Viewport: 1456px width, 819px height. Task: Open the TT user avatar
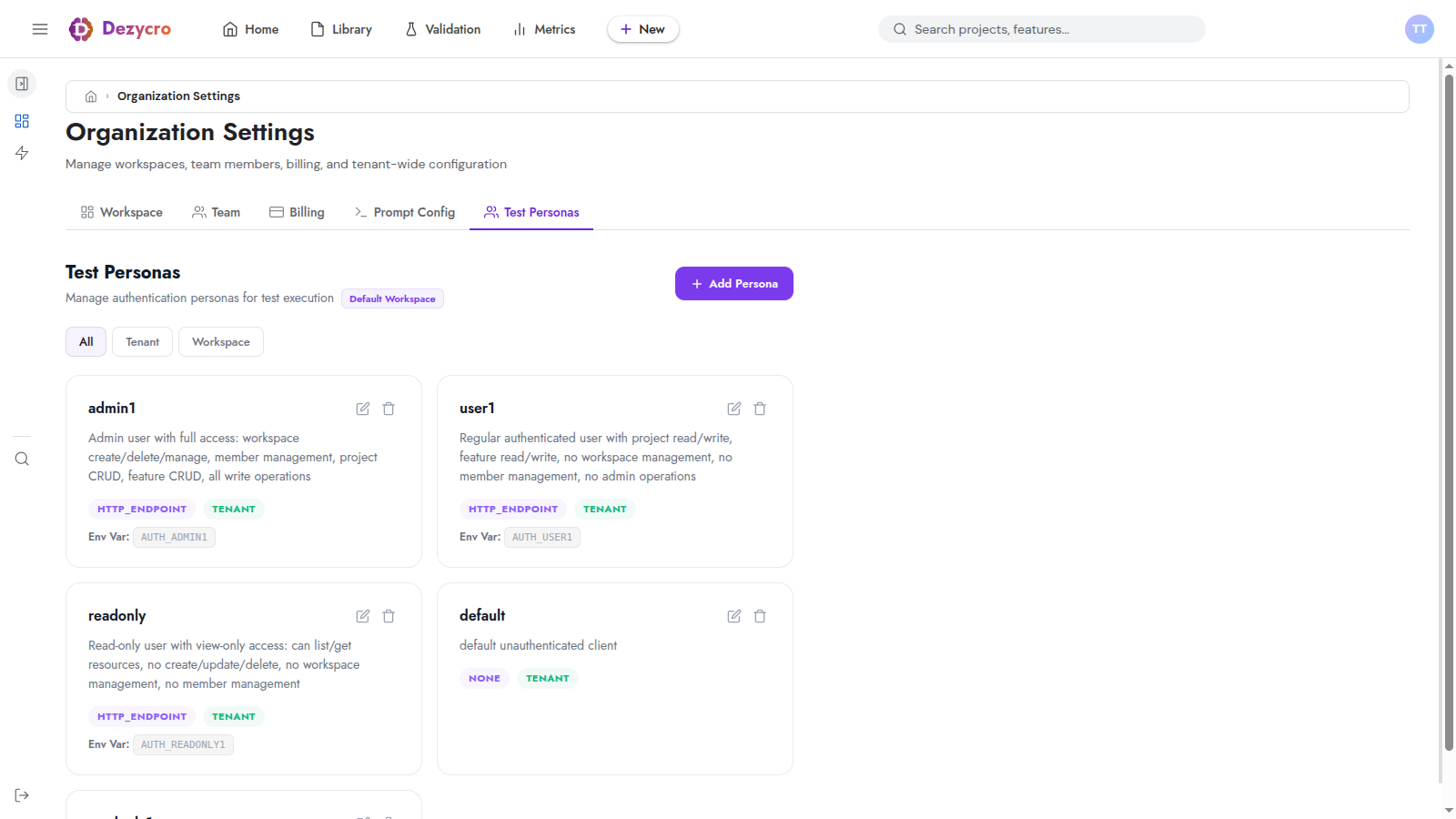tap(1420, 29)
